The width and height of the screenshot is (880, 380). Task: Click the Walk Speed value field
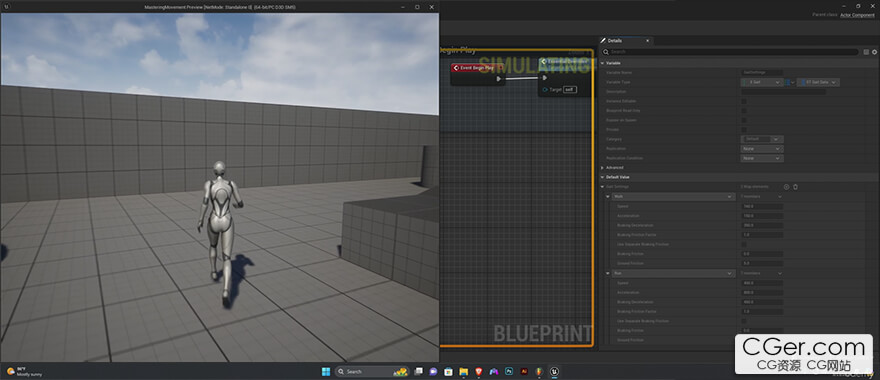[762, 206]
